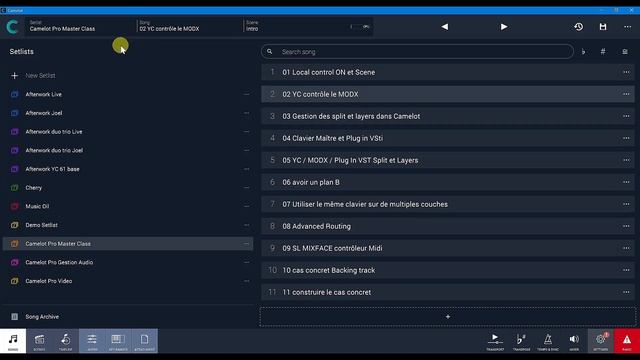640x360 pixels.
Task: Click the list layout icon beside search
Action: [625, 52]
